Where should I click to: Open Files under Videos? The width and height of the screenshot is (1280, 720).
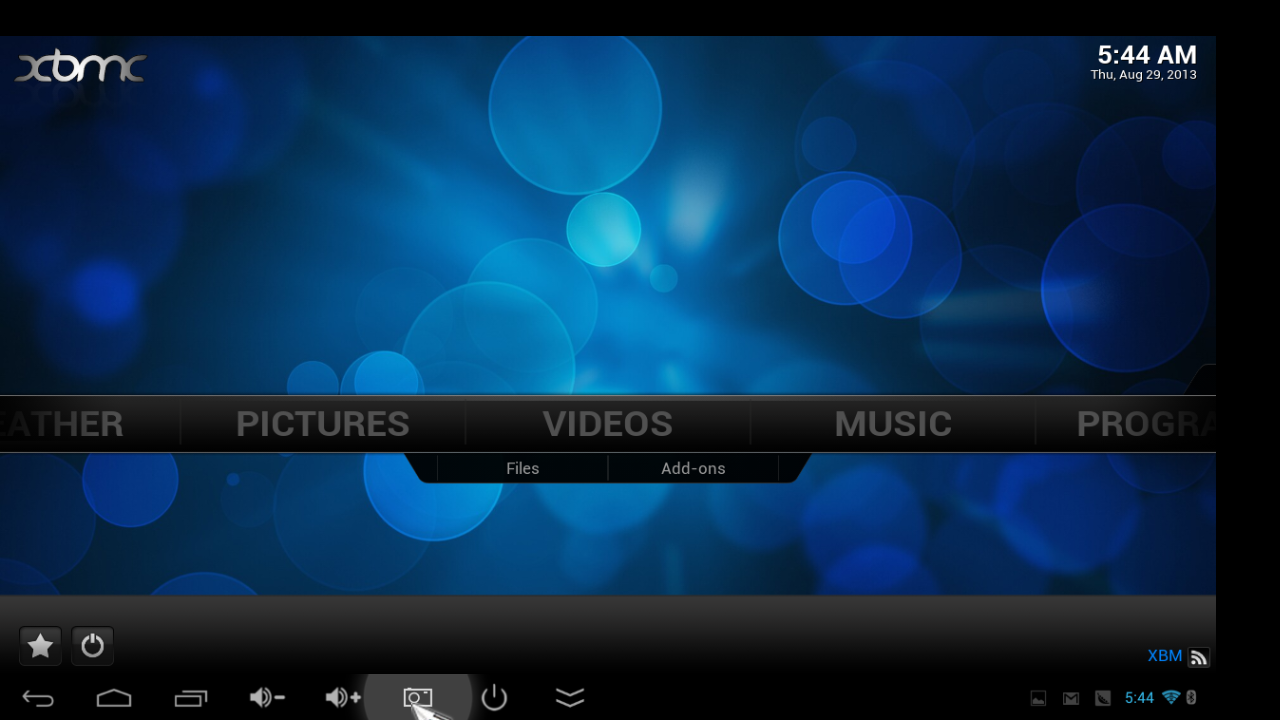click(522, 468)
